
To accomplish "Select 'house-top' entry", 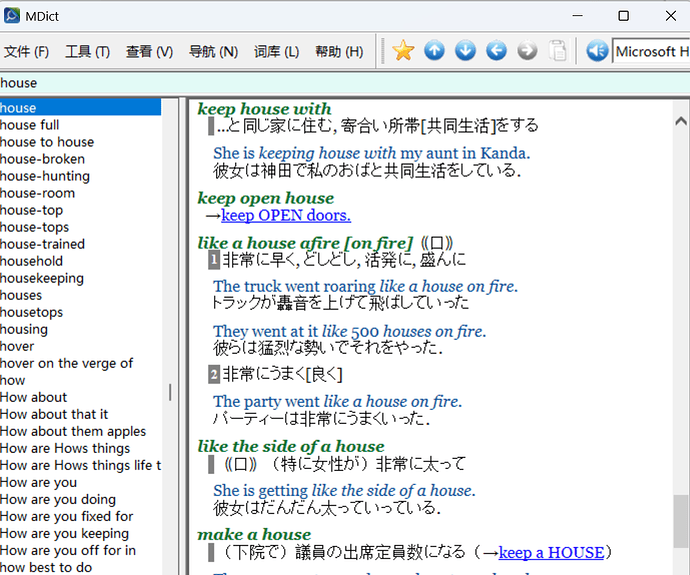I will pyautogui.click(x=80, y=210).
